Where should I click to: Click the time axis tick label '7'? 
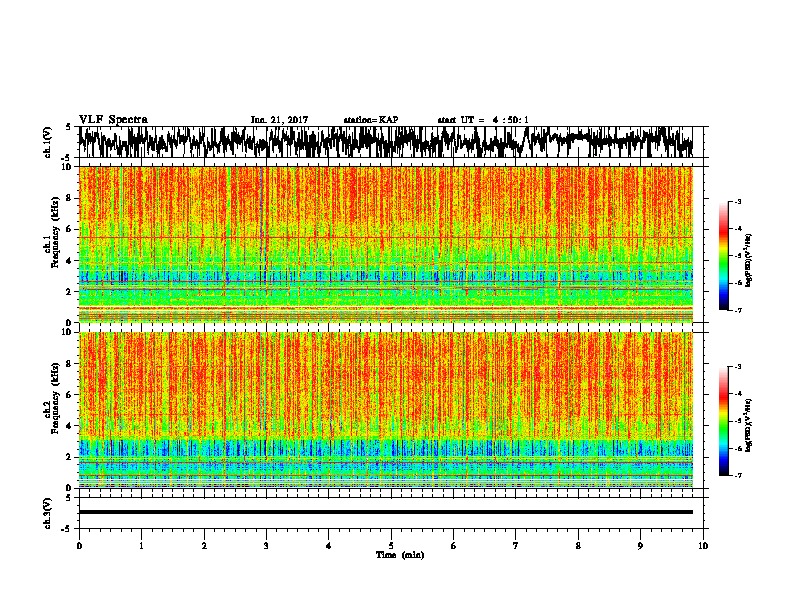pyautogui.click(x=516, y=546)
